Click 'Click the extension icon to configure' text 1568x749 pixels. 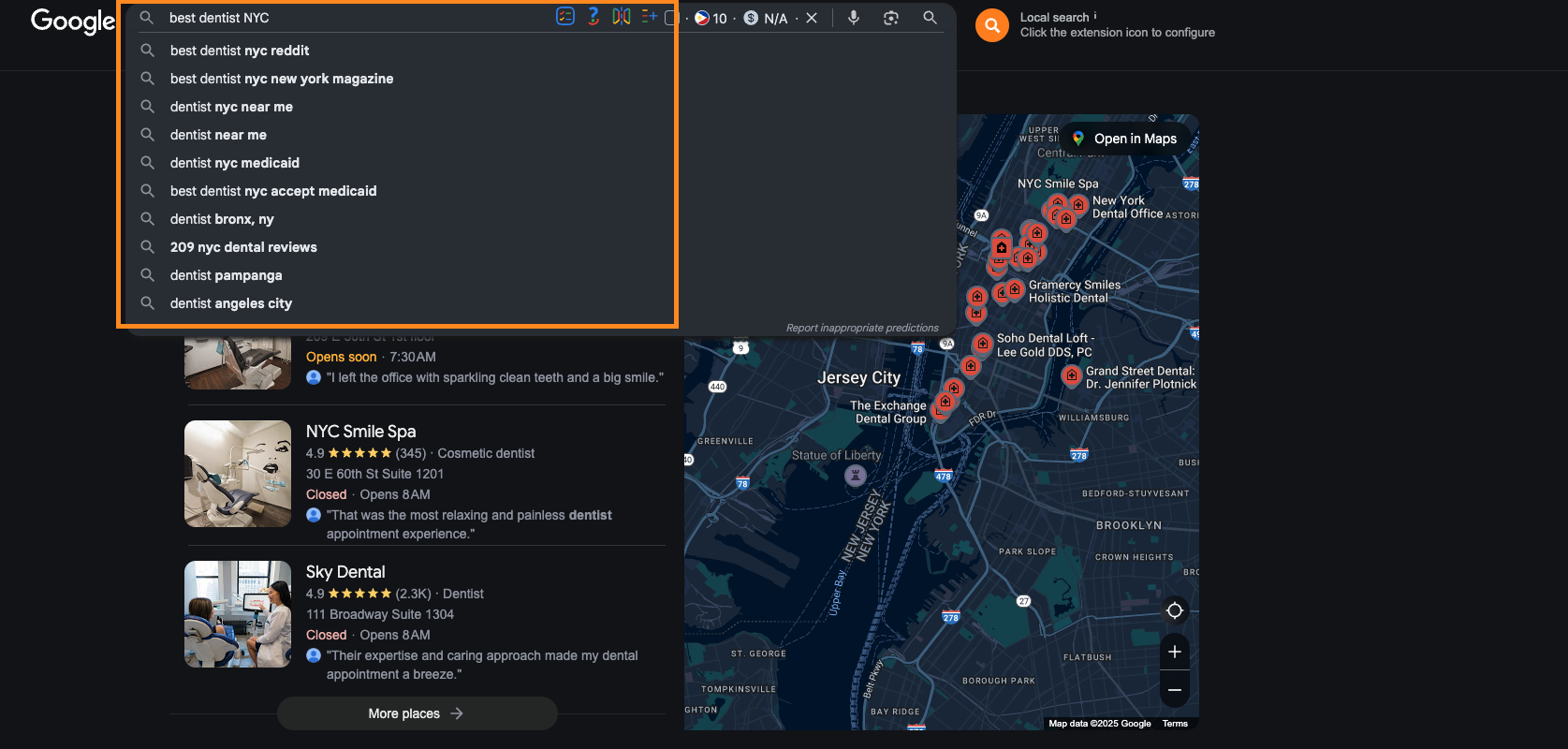[x=1118, y=33]
